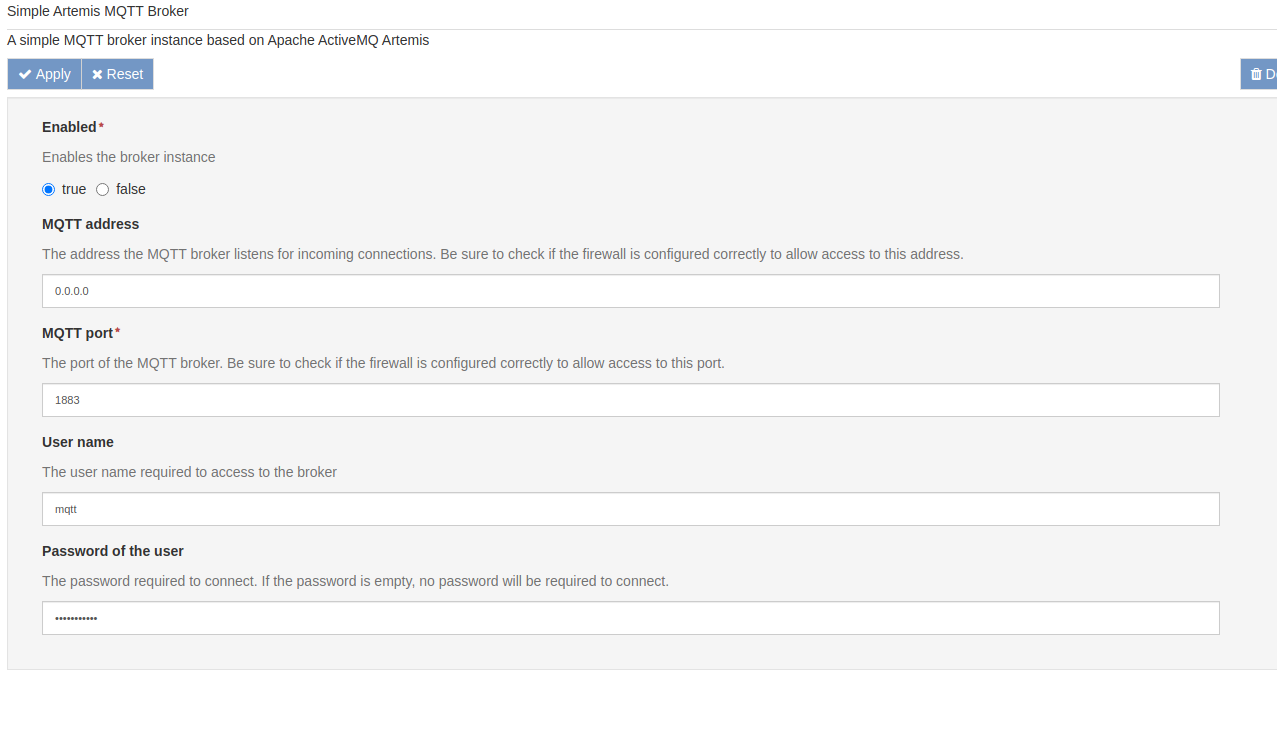Click the broker description text

tap(218, 40)
